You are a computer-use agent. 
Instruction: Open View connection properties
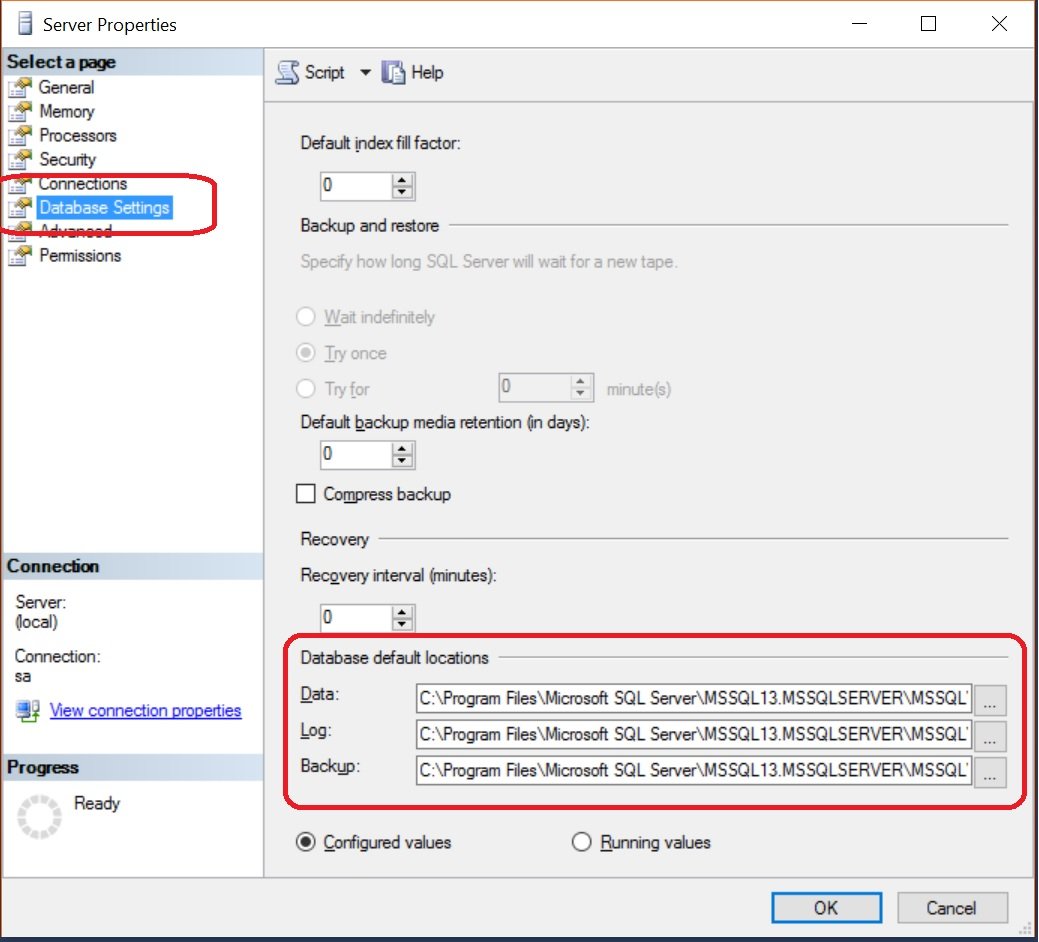coord(145,710)
